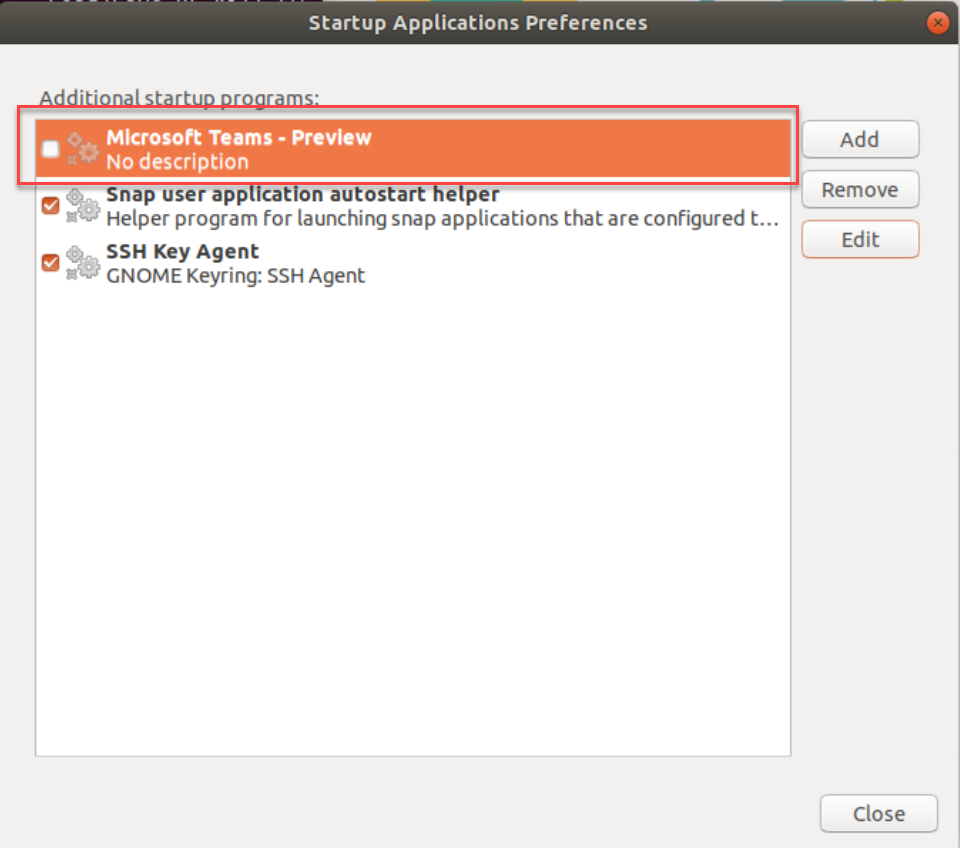This screenshot has height=848, width=960.
Task: Click the Startup Applications Preferences title bar
Action: [x=477, y=22]
